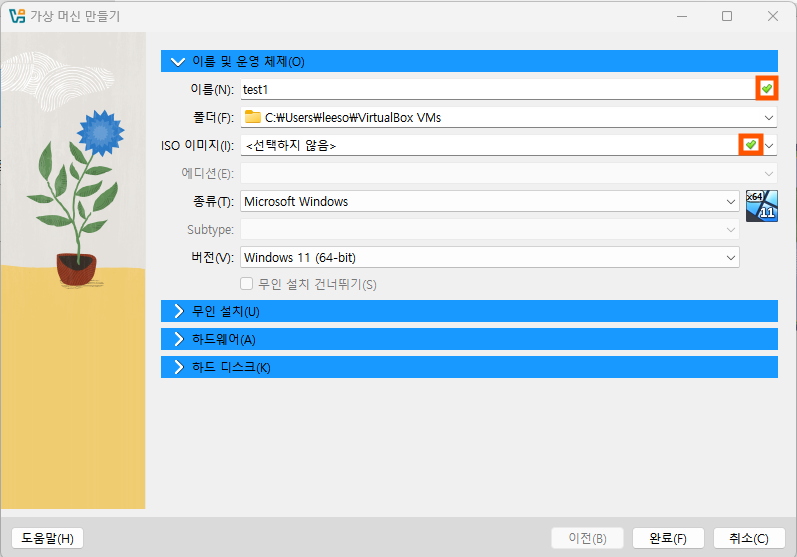This screenshot has height=557, width=797.
Task: Expand the hard disk section (하드 디스크)
Action: coord(469,367)
